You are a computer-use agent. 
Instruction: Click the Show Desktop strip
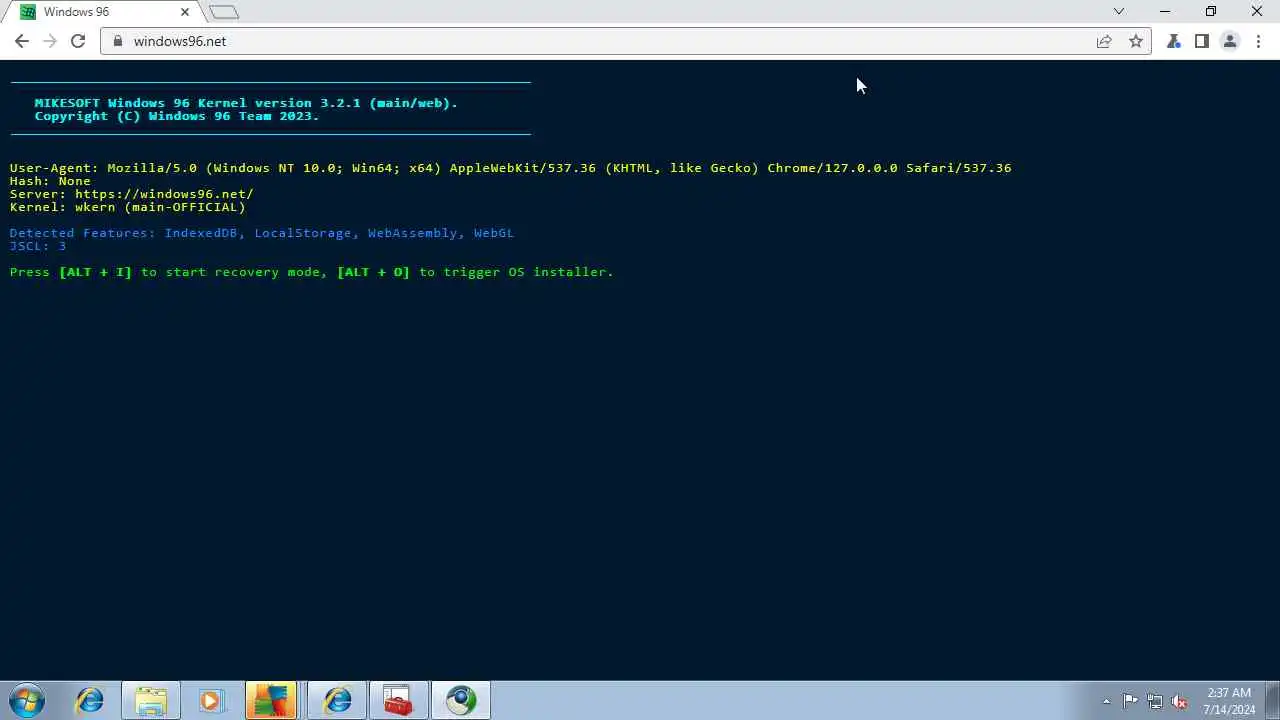tap(1273, 700)
